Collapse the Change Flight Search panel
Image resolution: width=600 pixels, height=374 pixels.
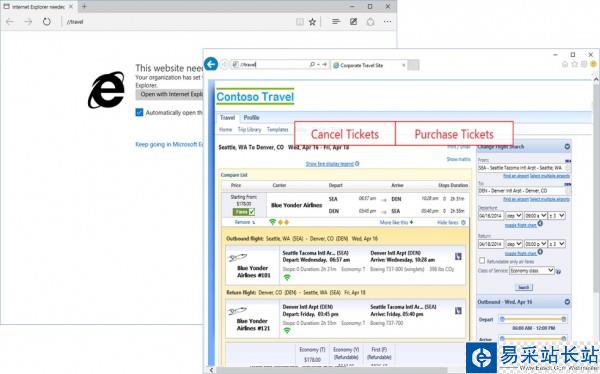[x=567, y=147]
